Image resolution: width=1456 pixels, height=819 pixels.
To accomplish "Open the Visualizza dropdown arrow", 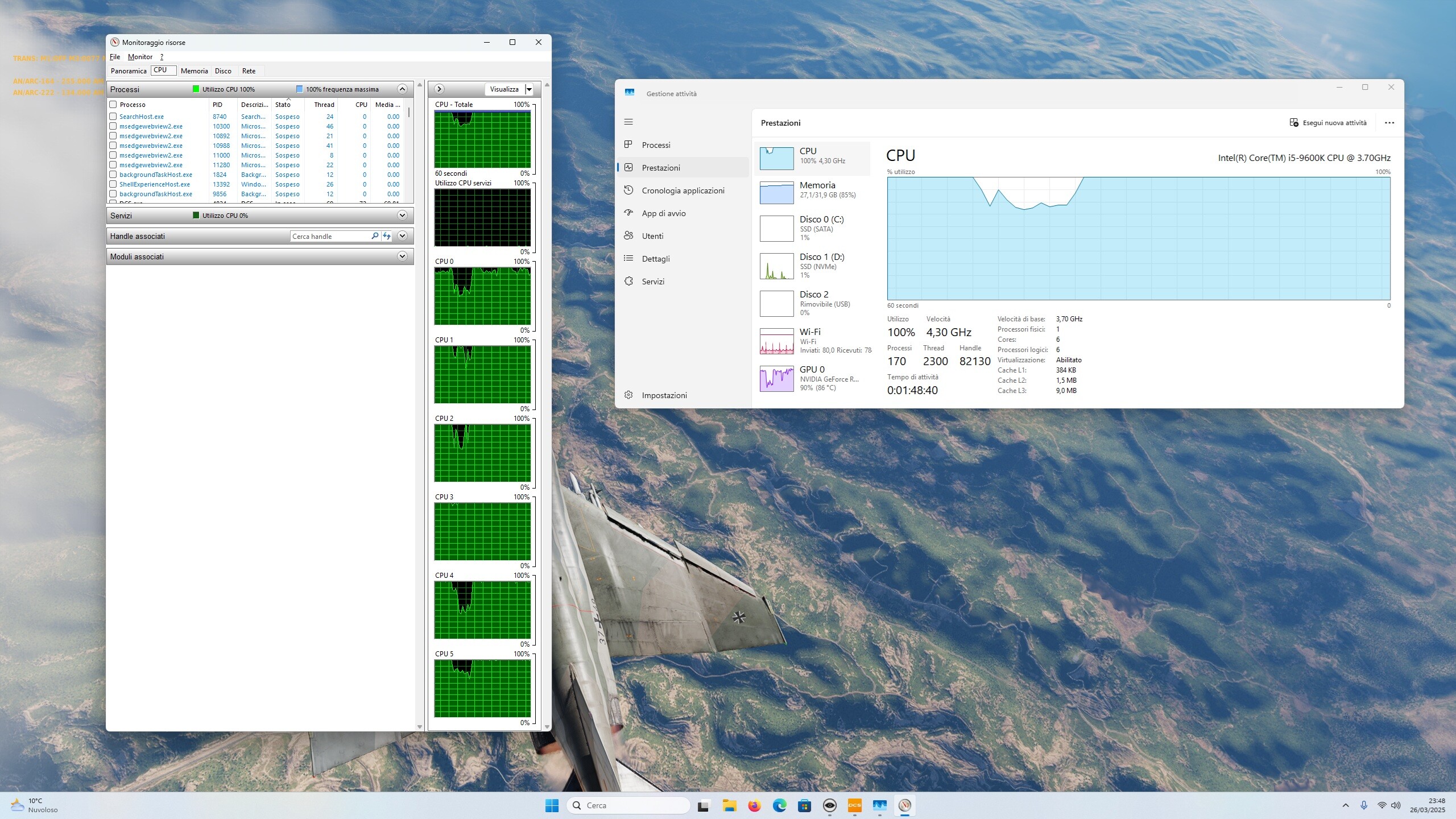I will [x=529, y=89].
